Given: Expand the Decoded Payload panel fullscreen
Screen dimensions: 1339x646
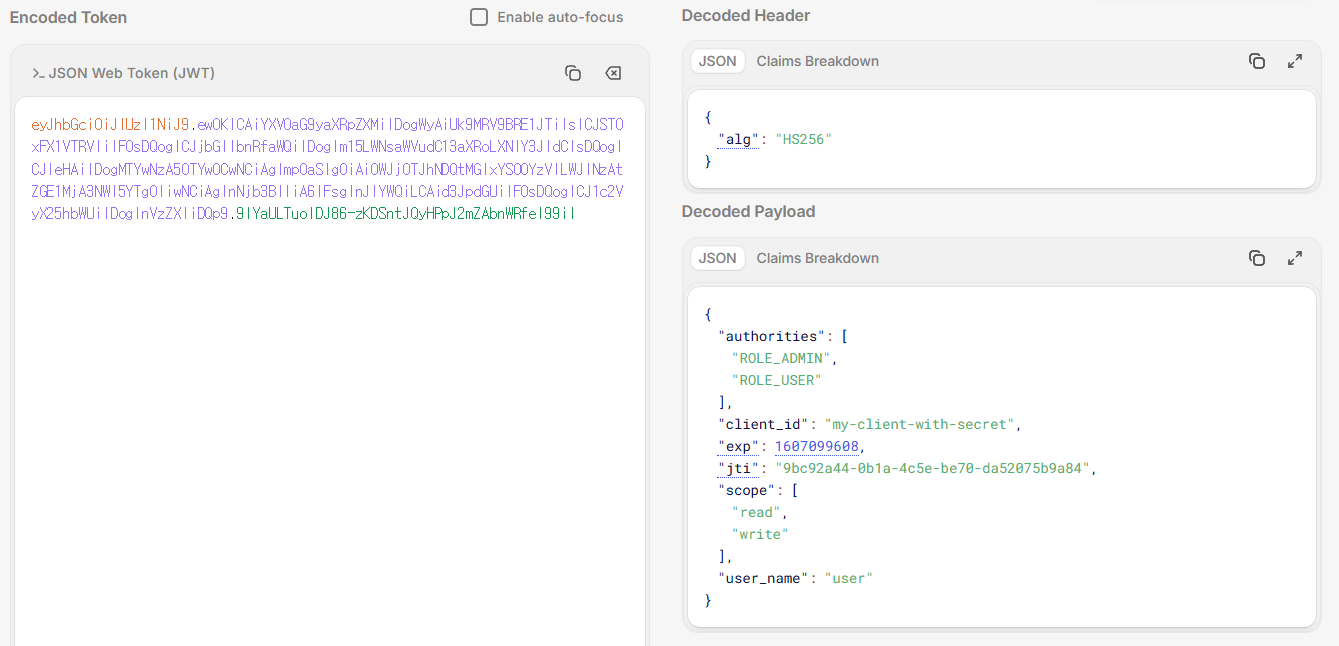Looking at the screenshot, I should (x=1295, y=258).
